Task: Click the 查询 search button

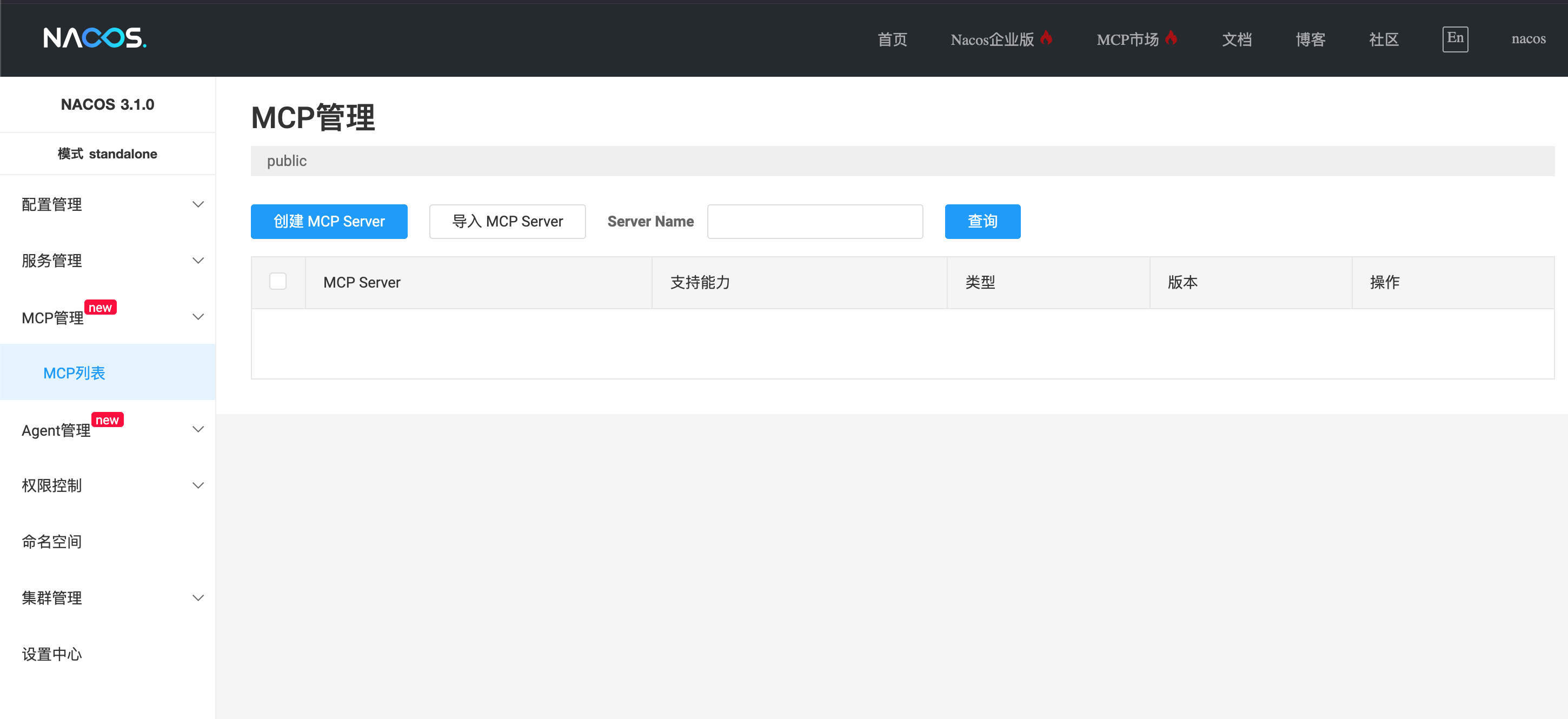Action: [982, 222]
